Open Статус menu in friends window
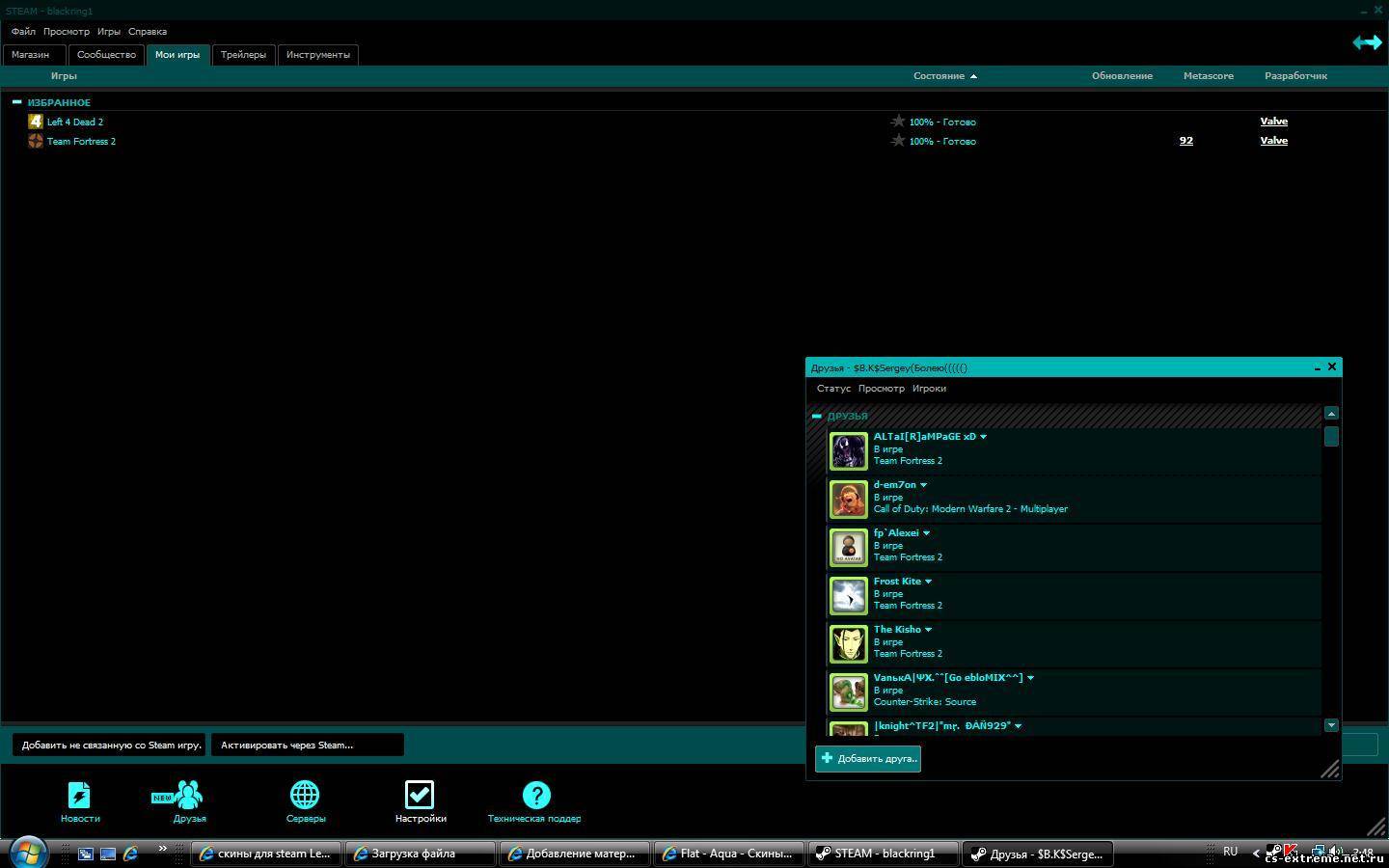 [833, 389]
